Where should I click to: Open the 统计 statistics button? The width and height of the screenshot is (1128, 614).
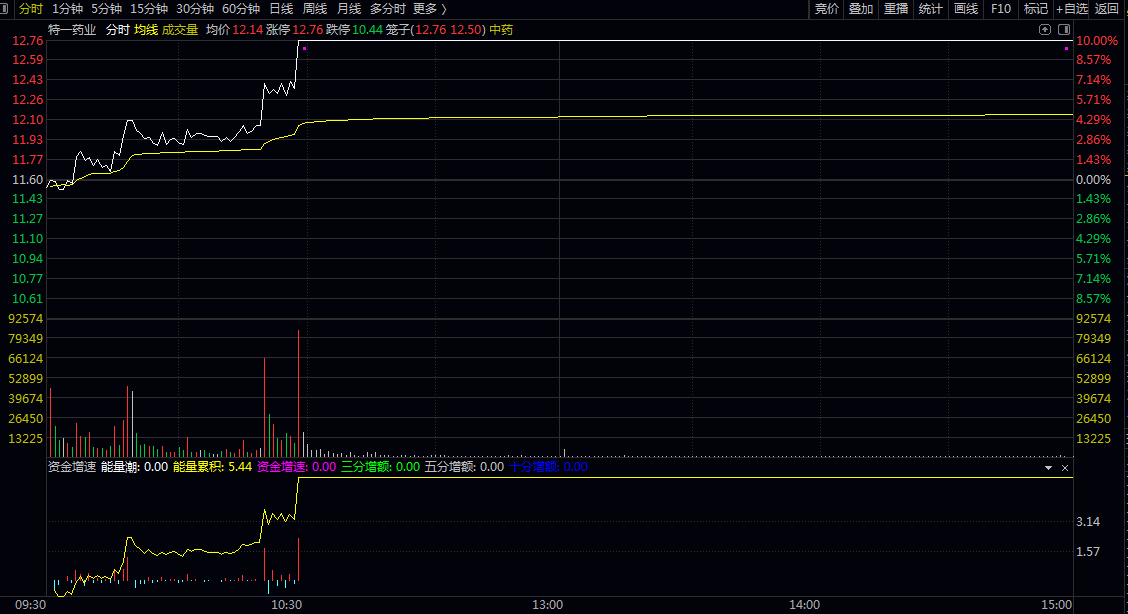[x=931, y=9]
